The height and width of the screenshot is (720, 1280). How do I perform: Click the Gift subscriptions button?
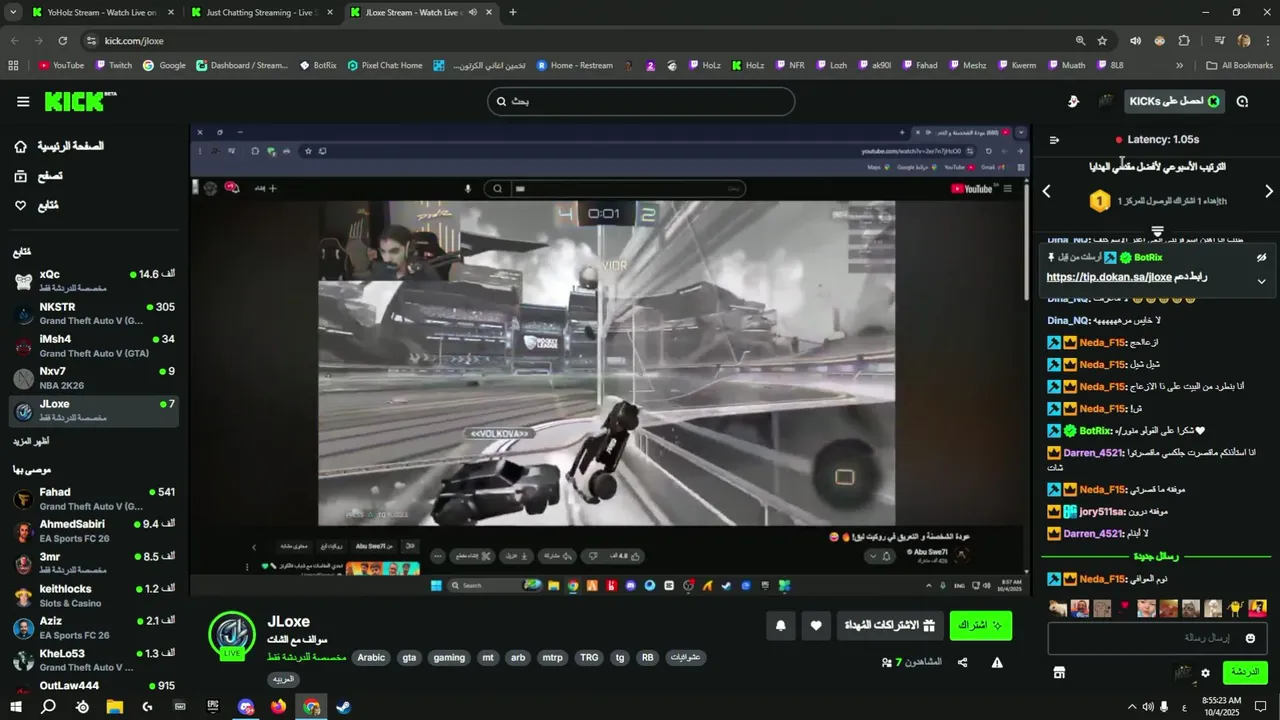pyautogui.click(x=889, y=626)
